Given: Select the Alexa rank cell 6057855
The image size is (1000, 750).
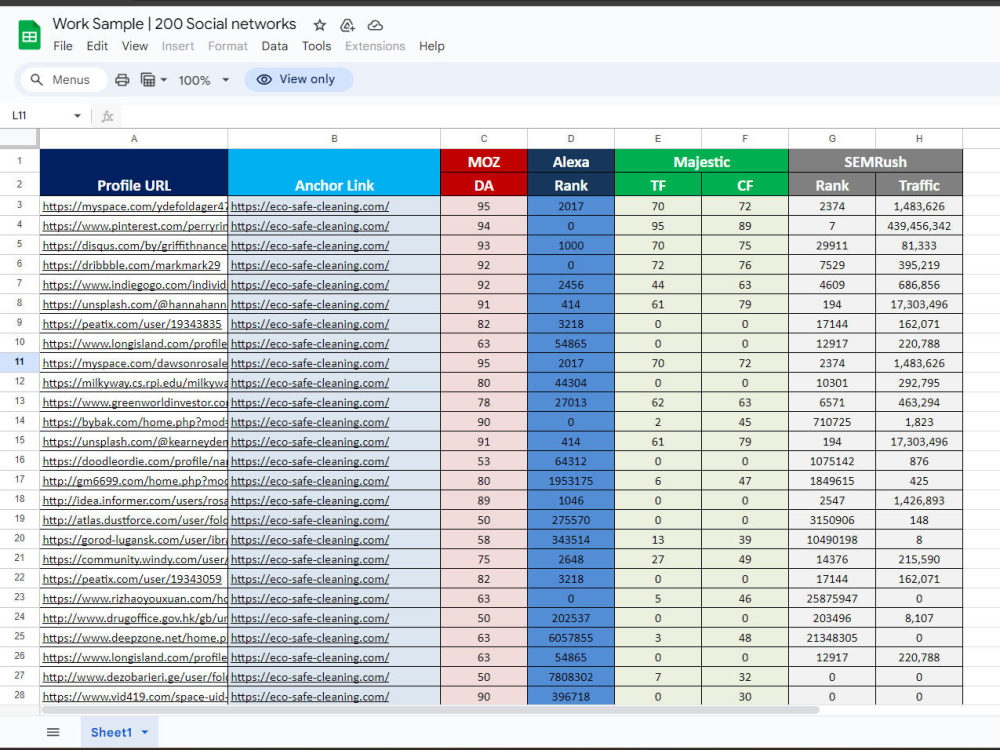Looking at the screenshot, I should [571, 638].
